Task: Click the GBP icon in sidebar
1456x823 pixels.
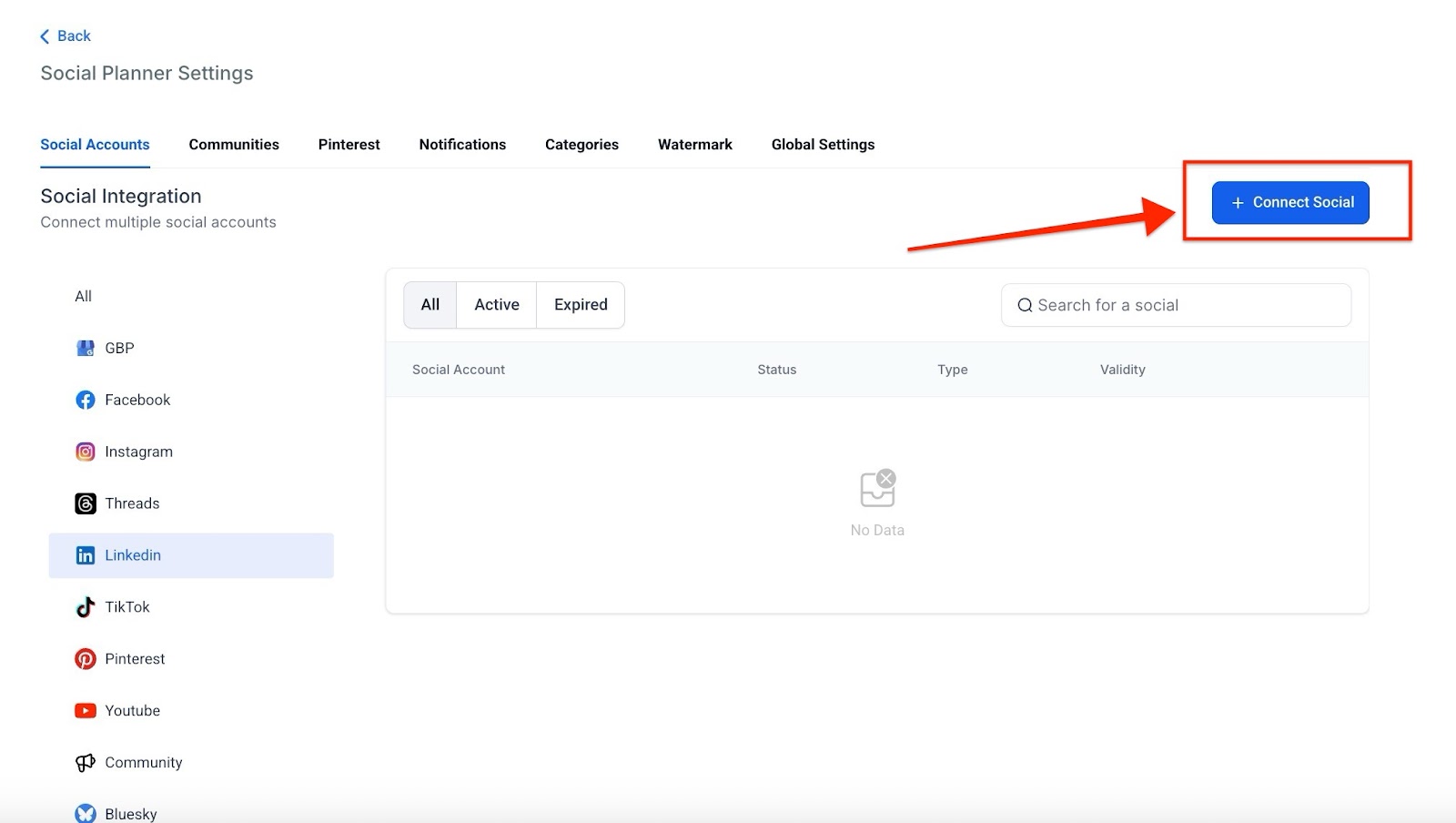Action: (x=86, y=348)
